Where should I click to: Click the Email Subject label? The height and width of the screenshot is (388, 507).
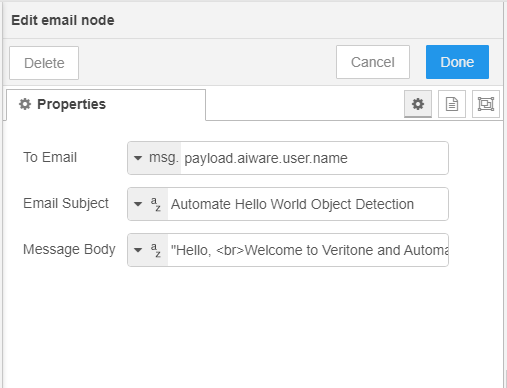(66, 203)
